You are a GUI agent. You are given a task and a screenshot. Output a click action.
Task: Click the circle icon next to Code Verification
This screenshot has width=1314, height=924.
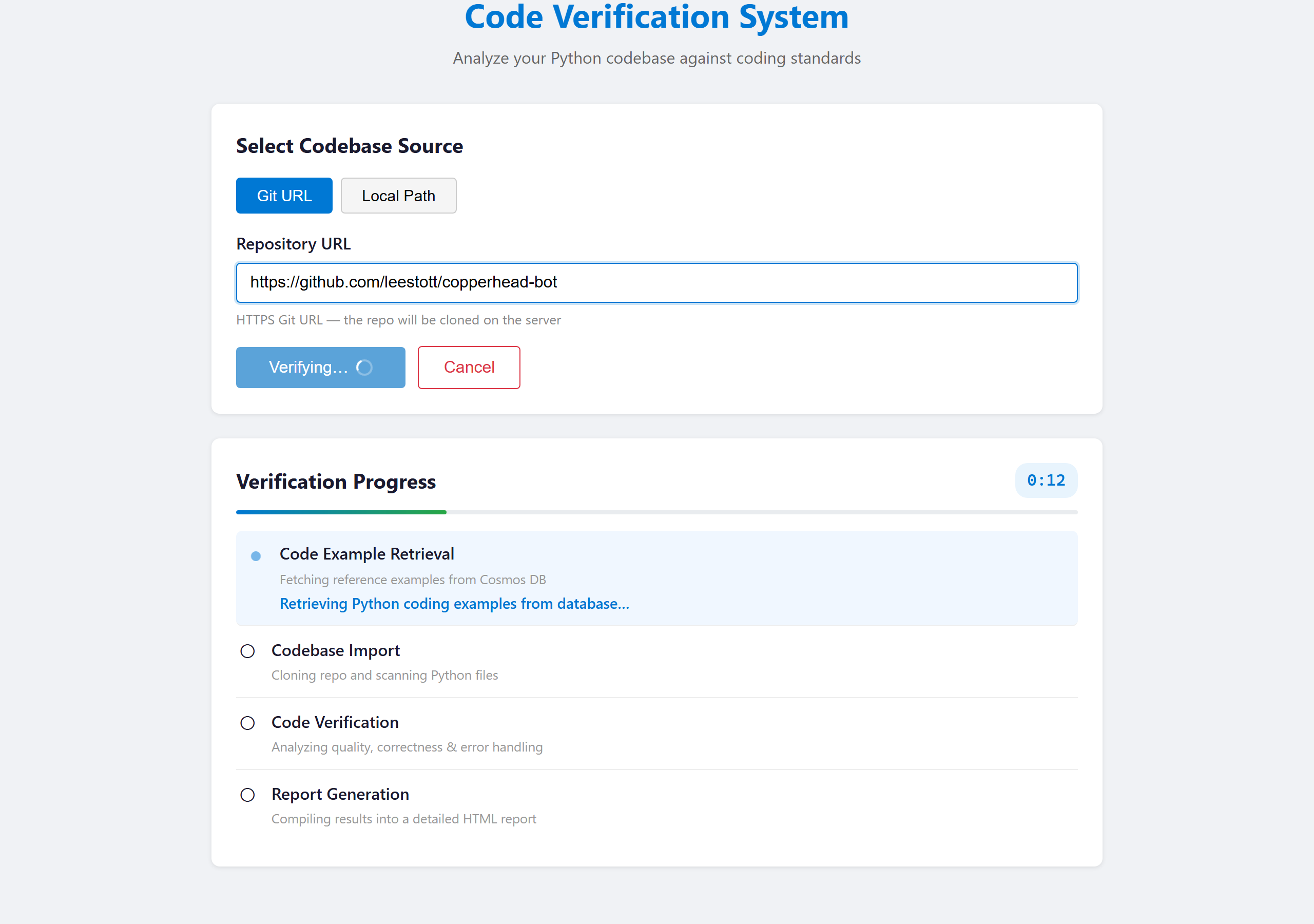pyautogui.click(x=247, y=723)
